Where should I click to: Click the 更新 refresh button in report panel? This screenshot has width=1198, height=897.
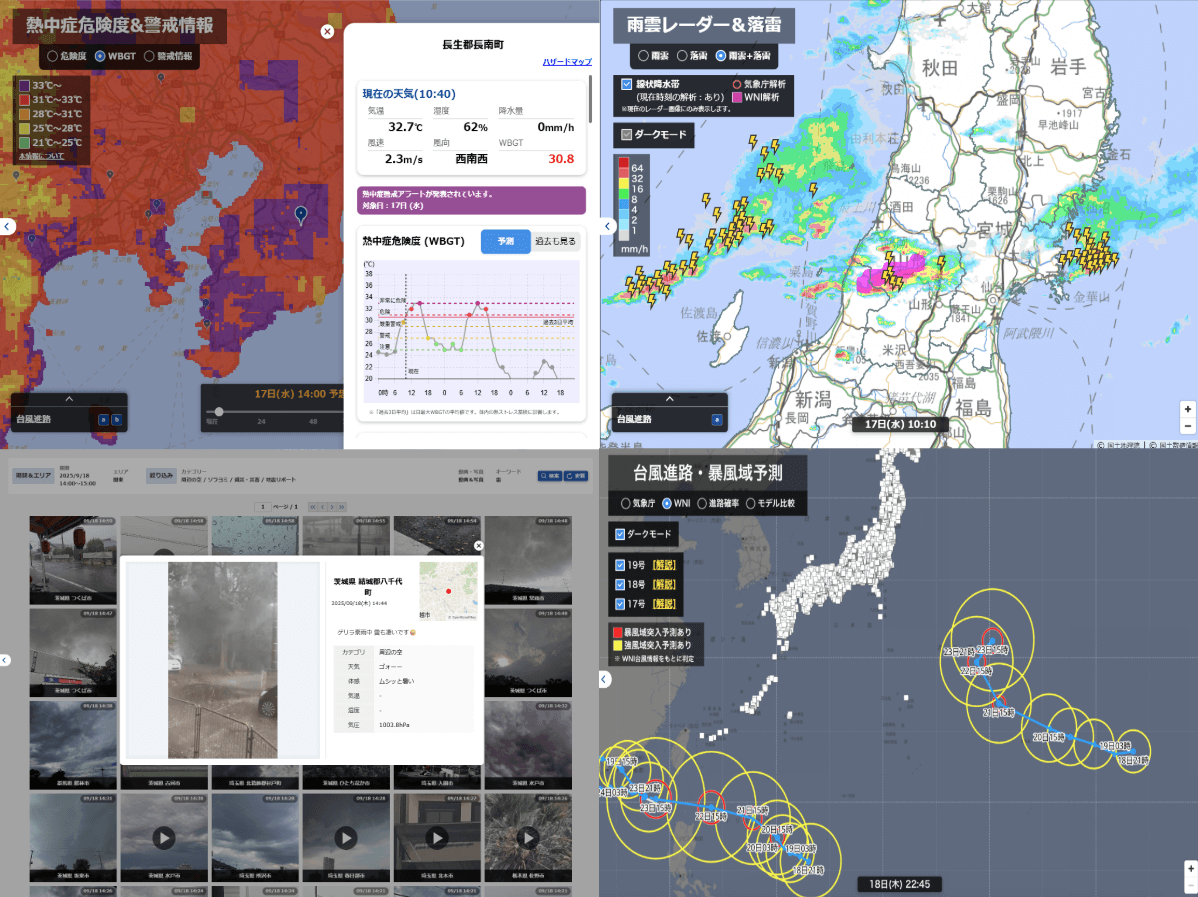point(575,476)
